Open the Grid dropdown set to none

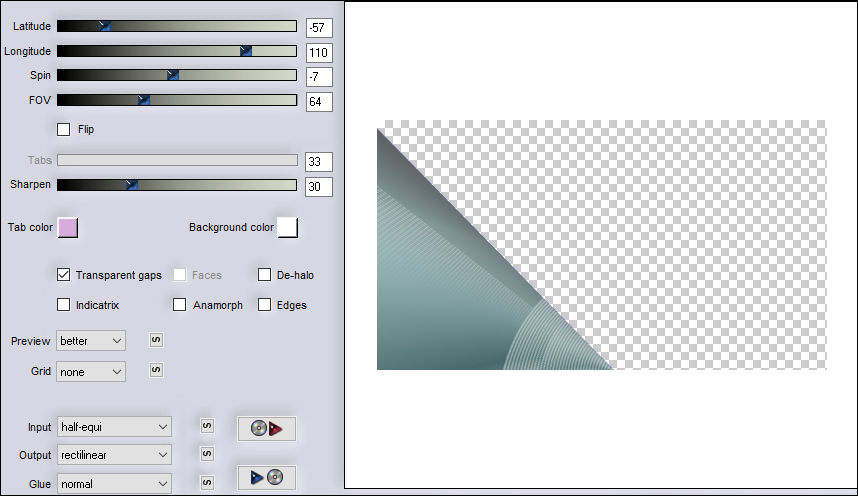pos(91,372)
